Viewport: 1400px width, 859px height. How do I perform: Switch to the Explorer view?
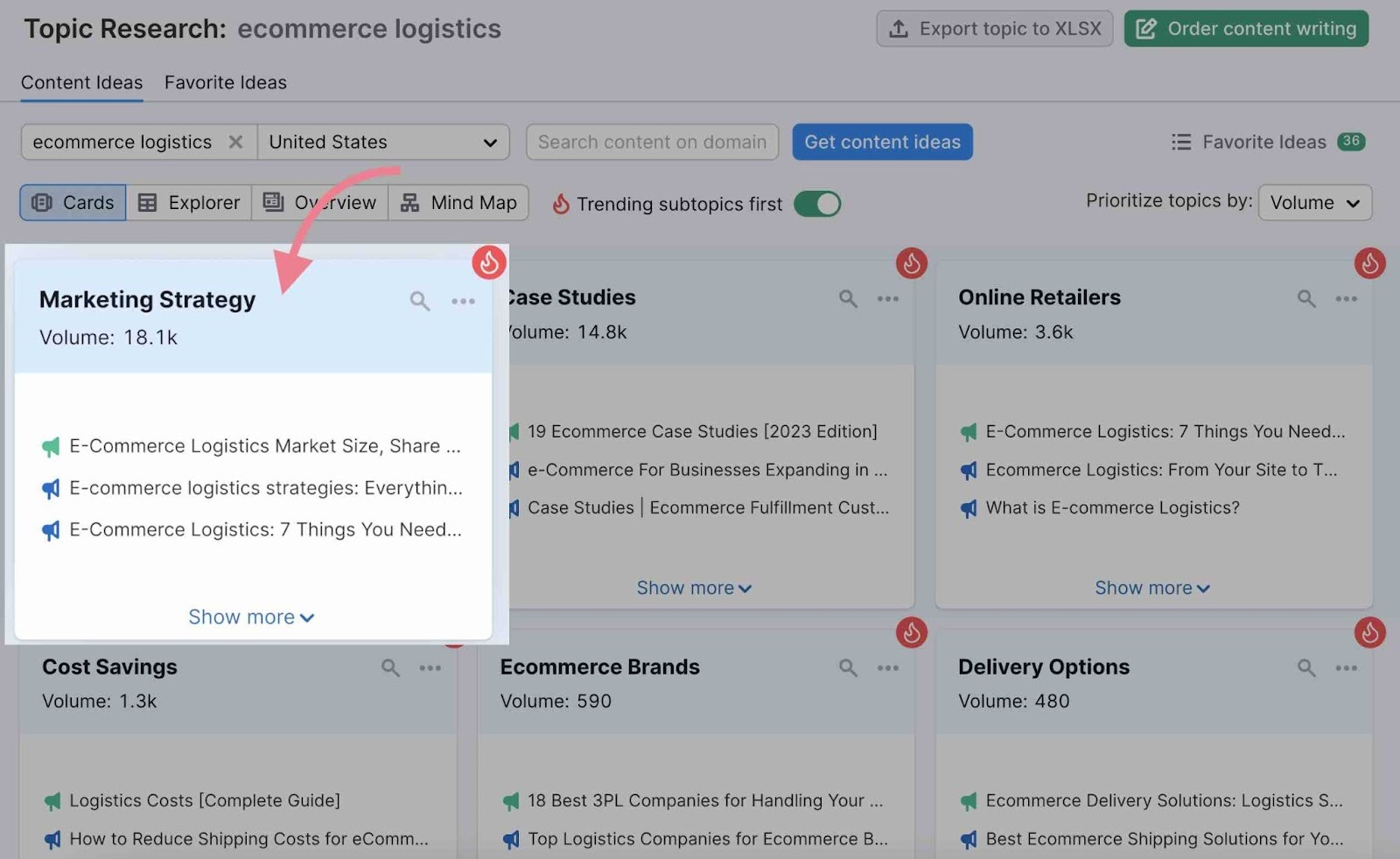pos(189,202)
